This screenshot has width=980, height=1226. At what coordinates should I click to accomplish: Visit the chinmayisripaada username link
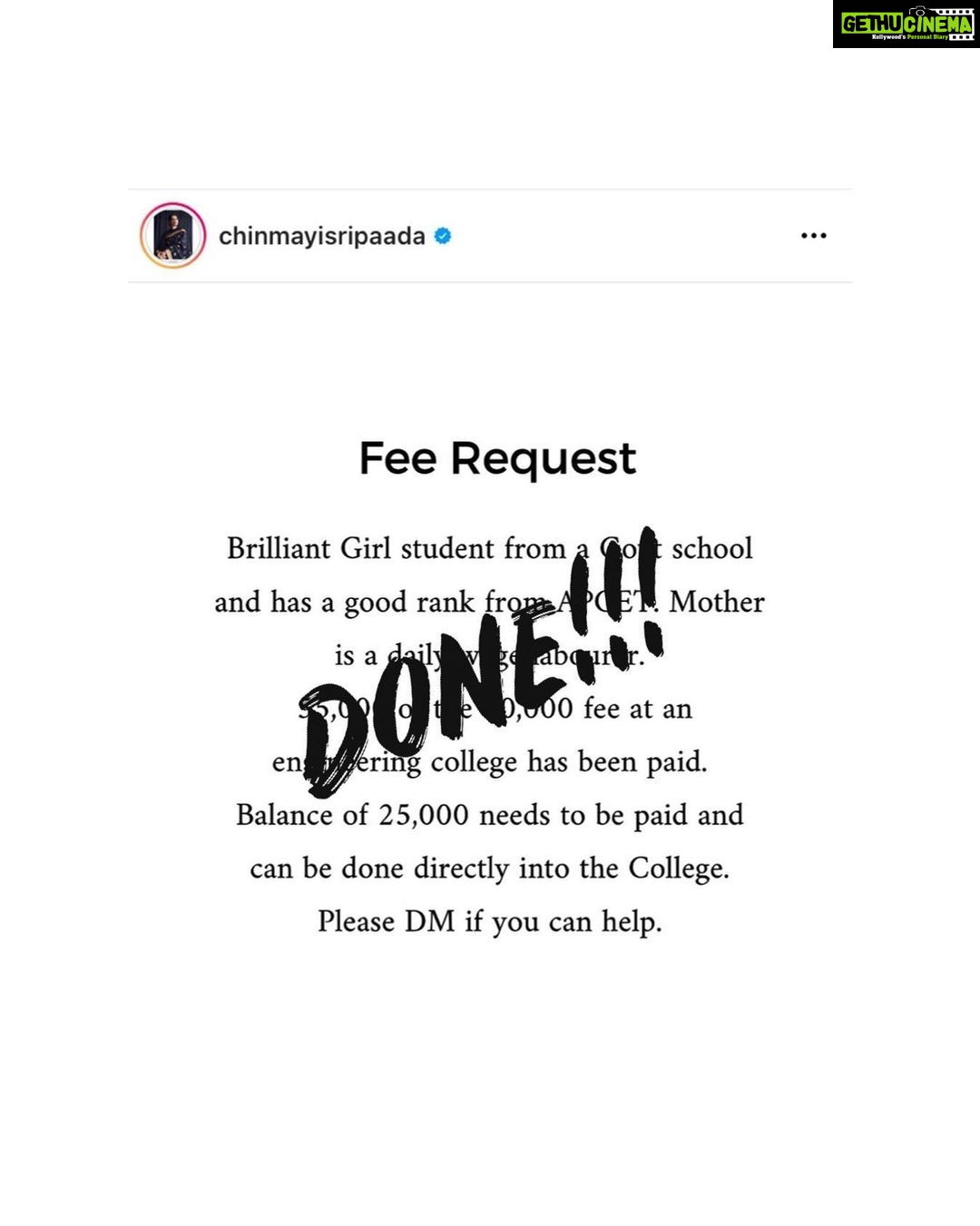[321, 236]
